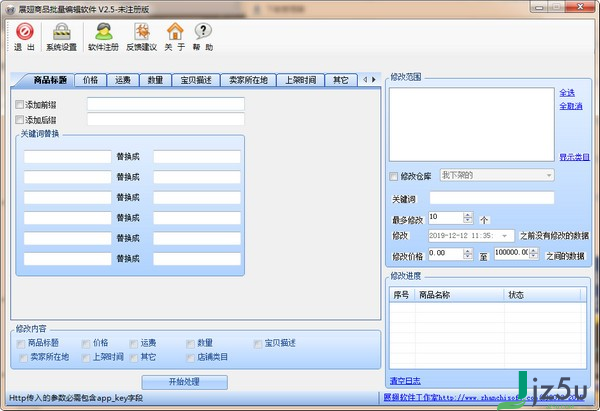The height and width of the screenshot is (411, 600).
Task: Open the date 2019-12-12 dropdown
Action: [x=504, y=236]
